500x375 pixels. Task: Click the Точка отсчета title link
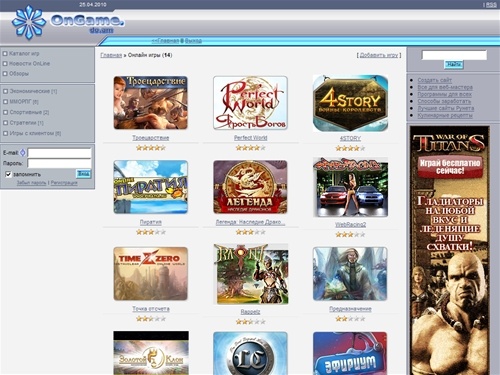click(x=151, y=309)
